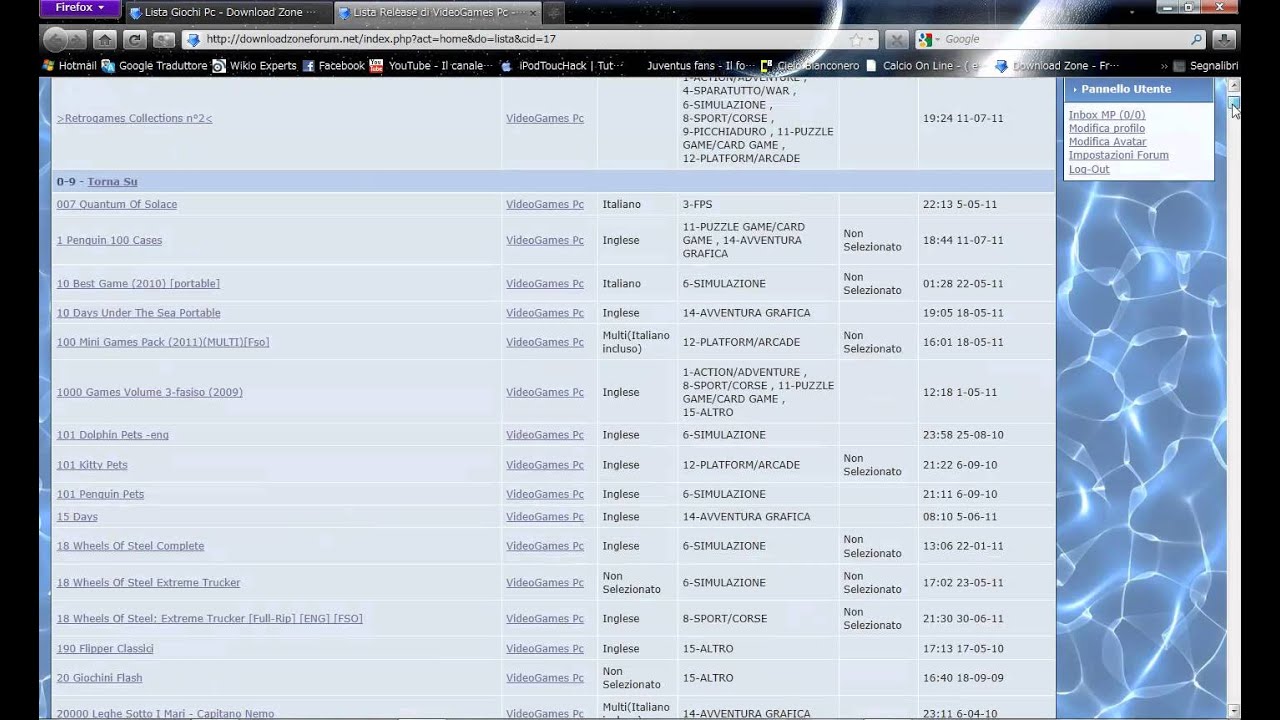
Task: Open the browser home page
Action: [x=105, y=40]
